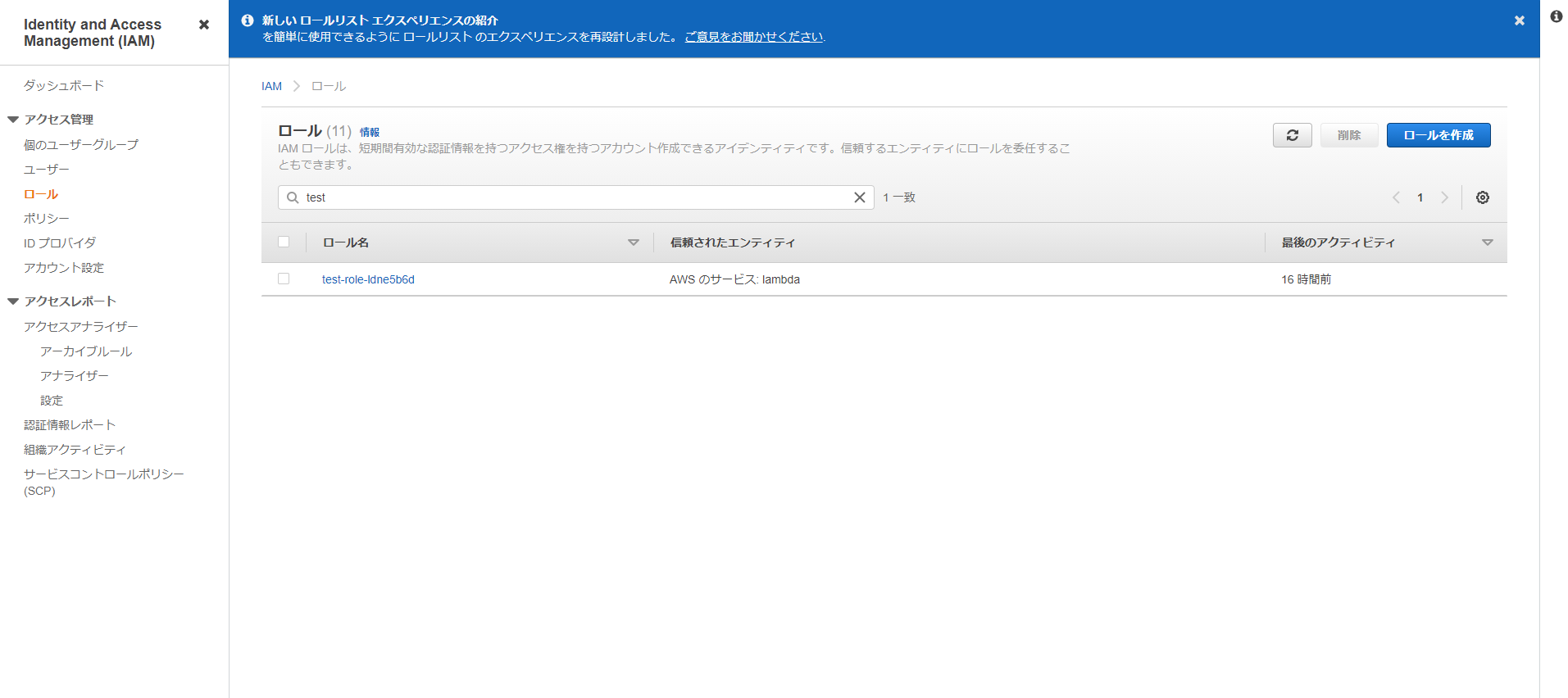1568x698 pixels.
Task: Close the IAM navigation sidebar
Action: pyautogui.click(x=204, y=25)
